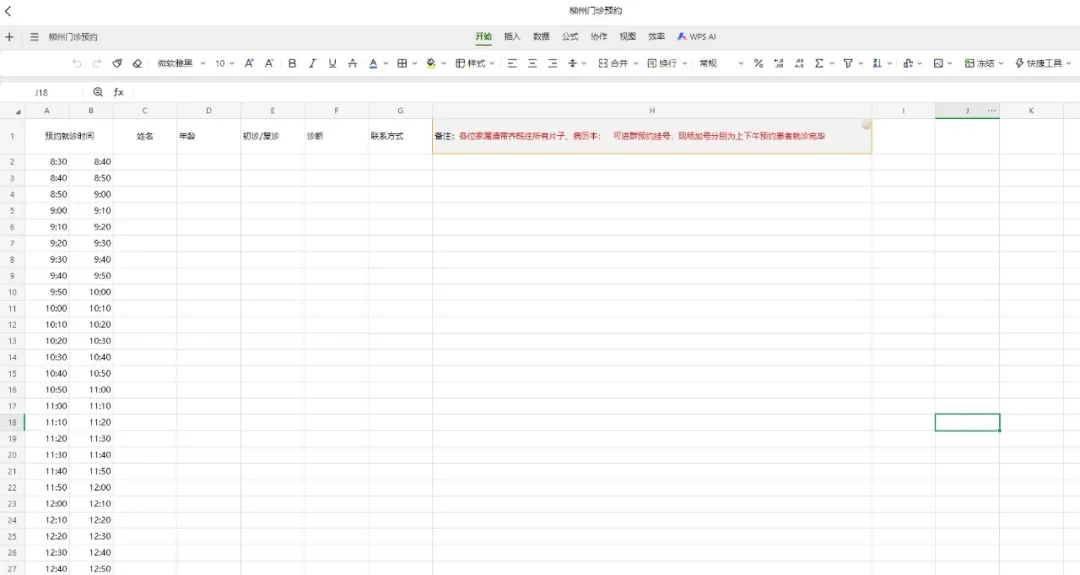This screenshot has height=575, width=1080.
Task: Toggle underline formatting
Action: click(x=332, y=63)
